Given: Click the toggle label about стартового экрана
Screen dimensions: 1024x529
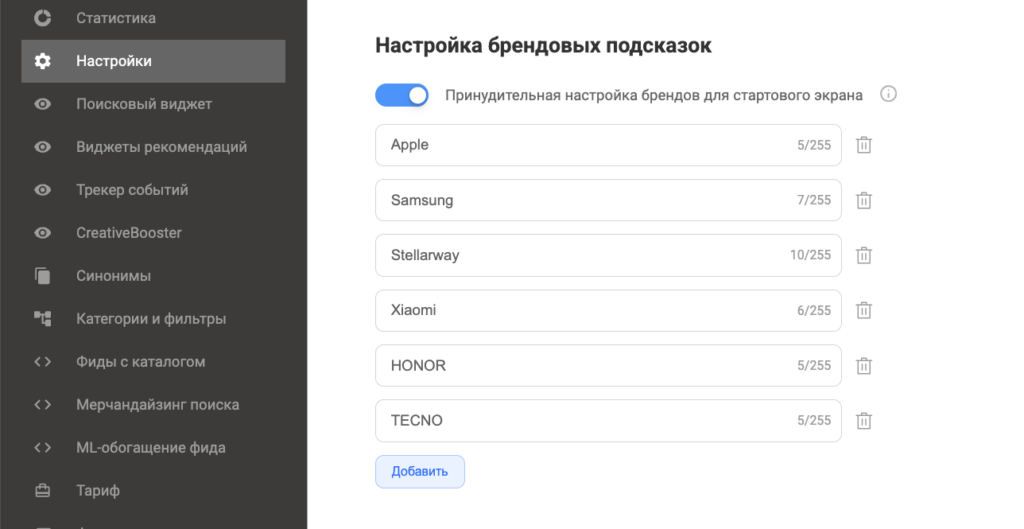Looking at the screenshot, I should click(x=654, y=95).
